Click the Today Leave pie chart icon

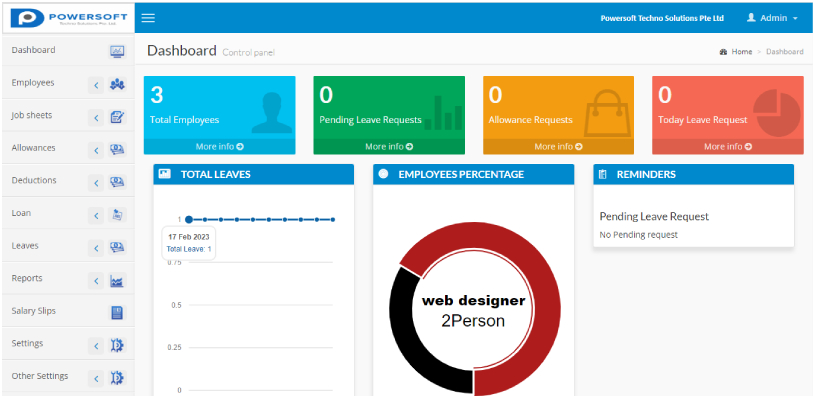pos(776,112)
